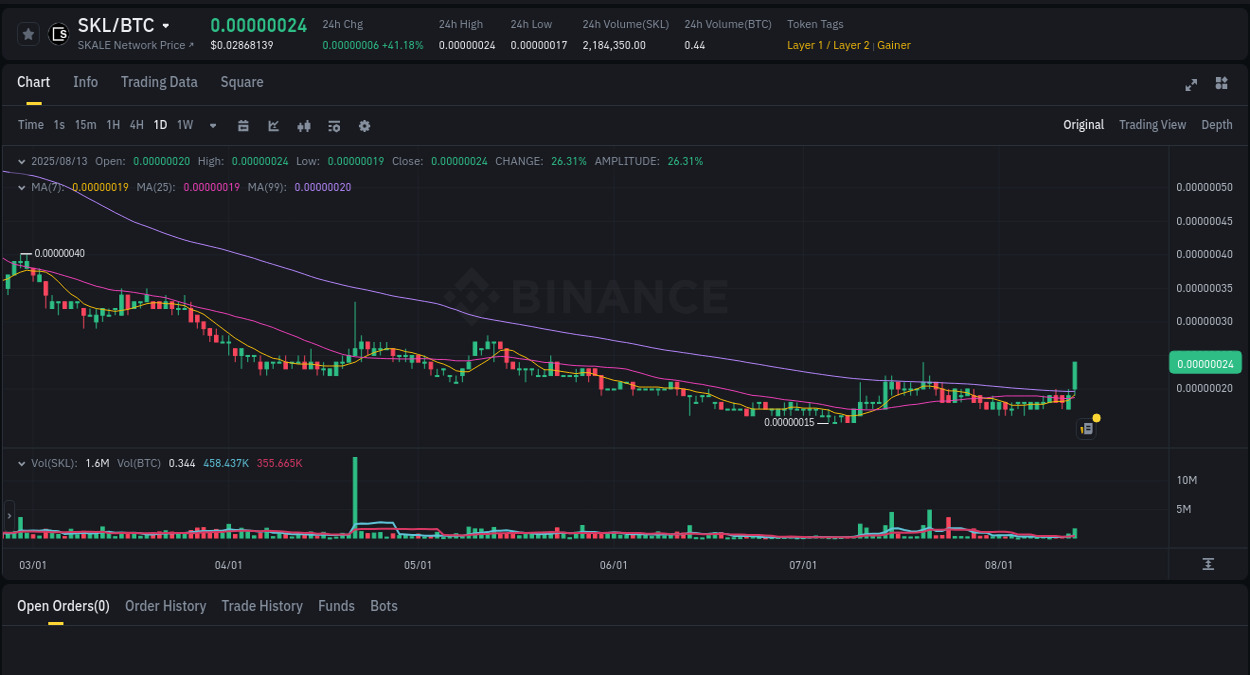Open the extra intervals dropdown arrow
The width and height of the screenshot is (1250, 675).
pos(212,125)
